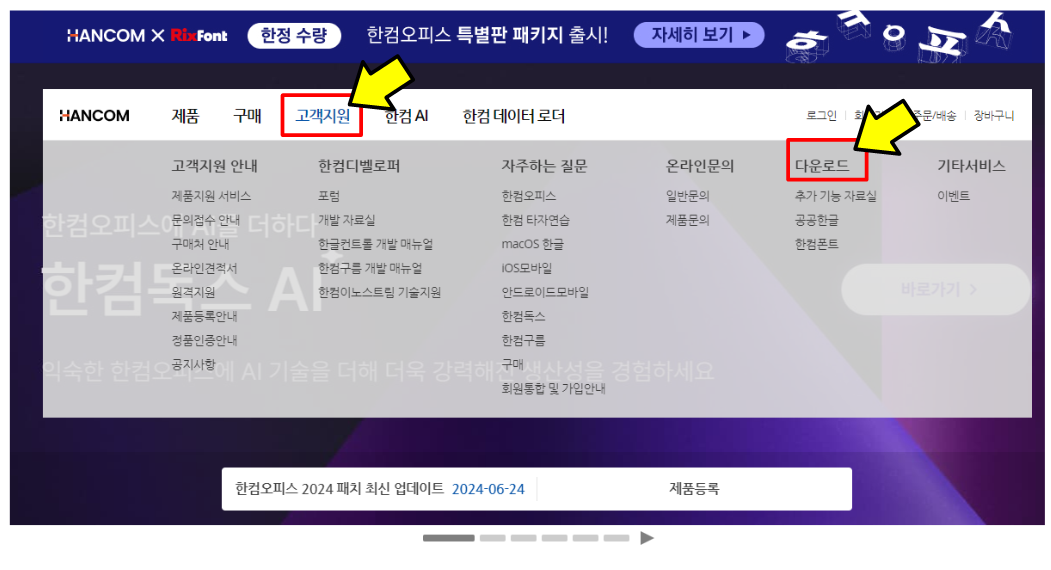
Task: Open 한컴 타자연습 FAQ link
Action: [x=536, y=220]
